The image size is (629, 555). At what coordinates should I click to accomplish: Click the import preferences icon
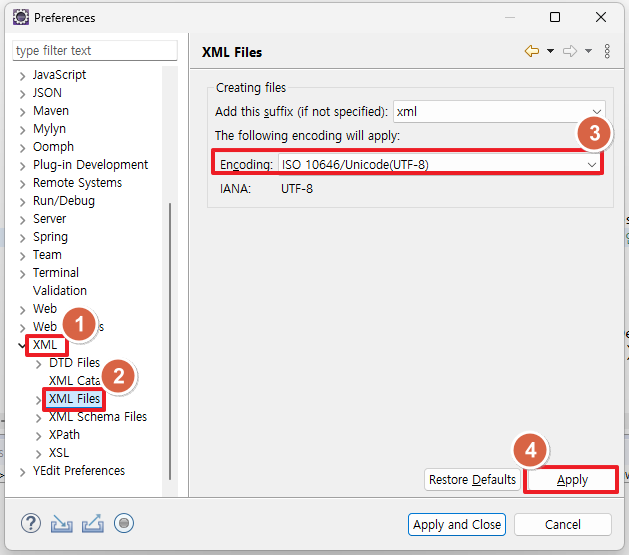pyautogui.click(x=62, y=523)
